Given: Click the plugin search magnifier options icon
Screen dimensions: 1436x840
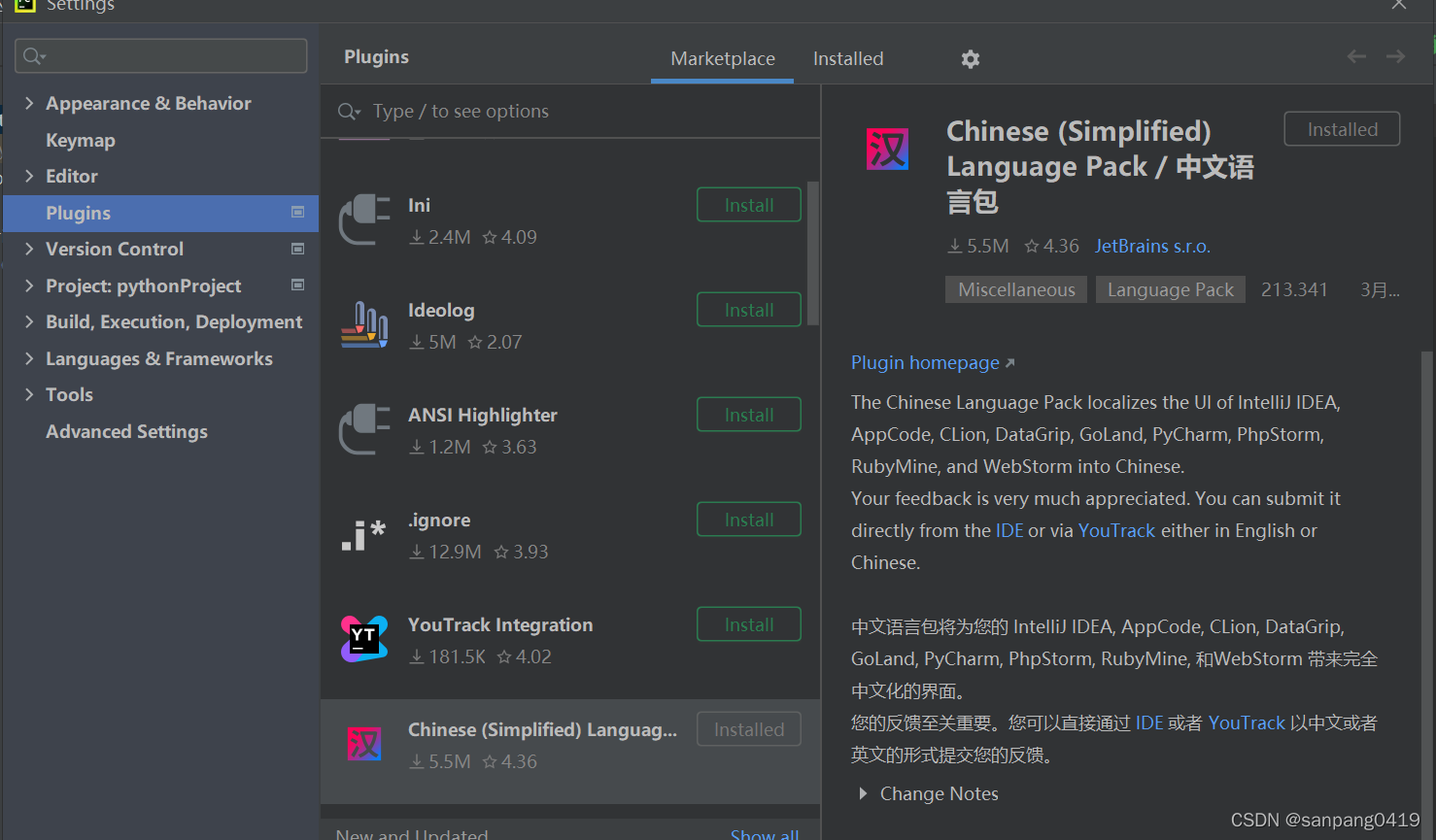Looking at the screenshot, I should [x=349, y=112].
